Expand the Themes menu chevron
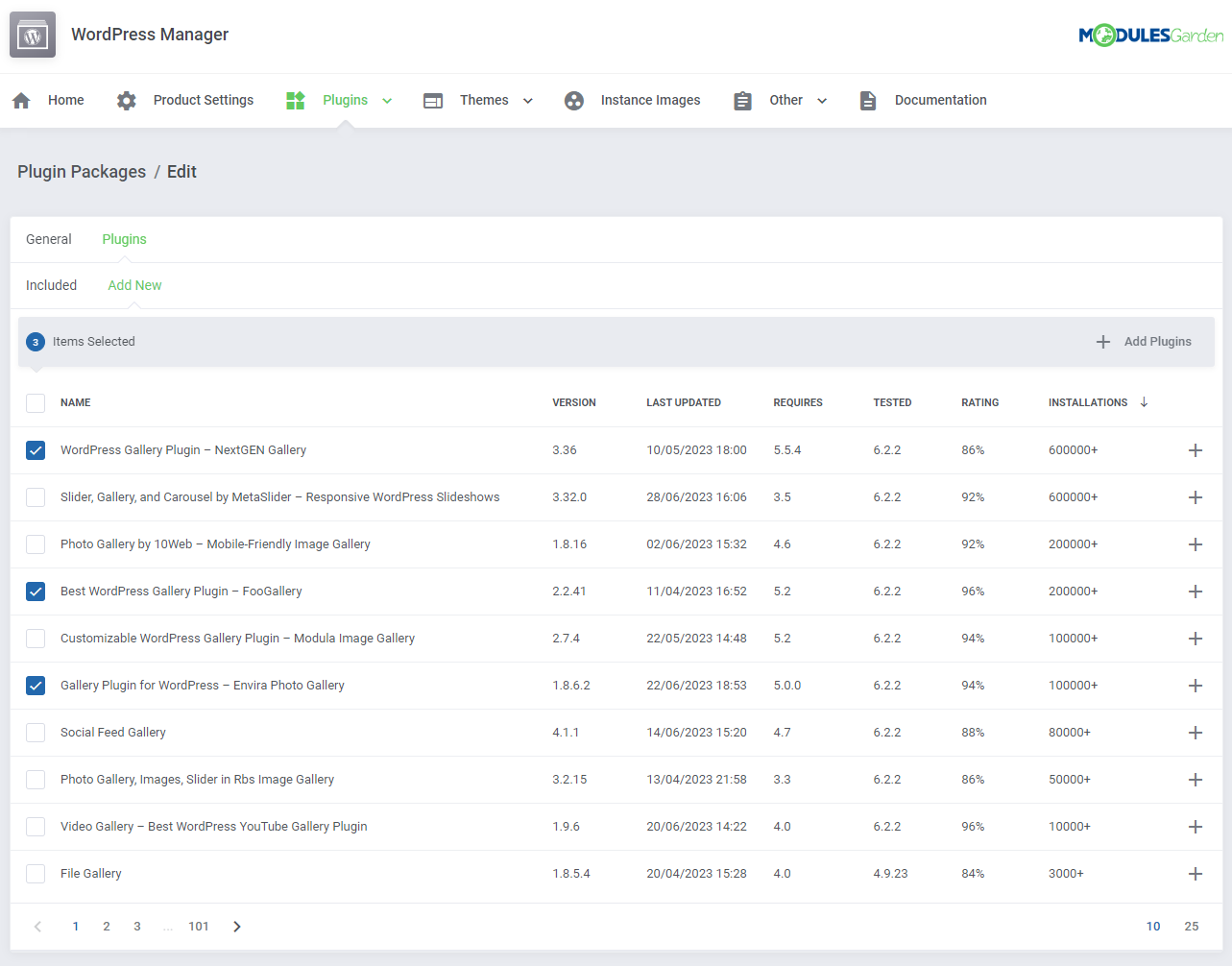Screen dimensions: 1232x966 pos(527,101)
